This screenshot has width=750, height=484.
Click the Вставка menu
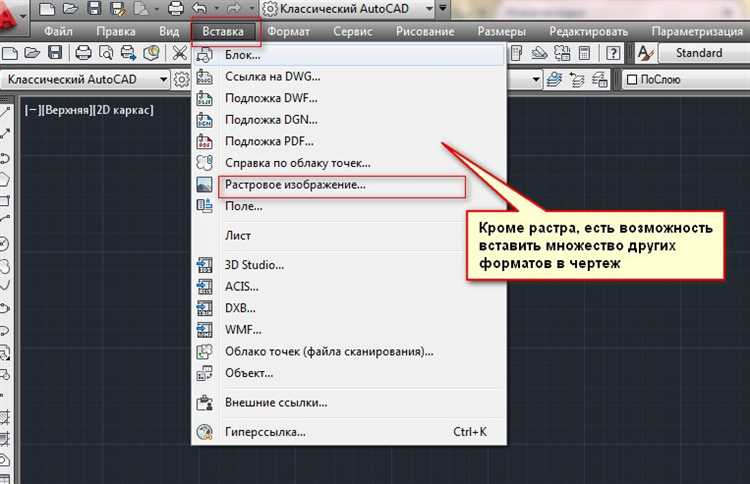pyautogui.click(x=223, y=32)
